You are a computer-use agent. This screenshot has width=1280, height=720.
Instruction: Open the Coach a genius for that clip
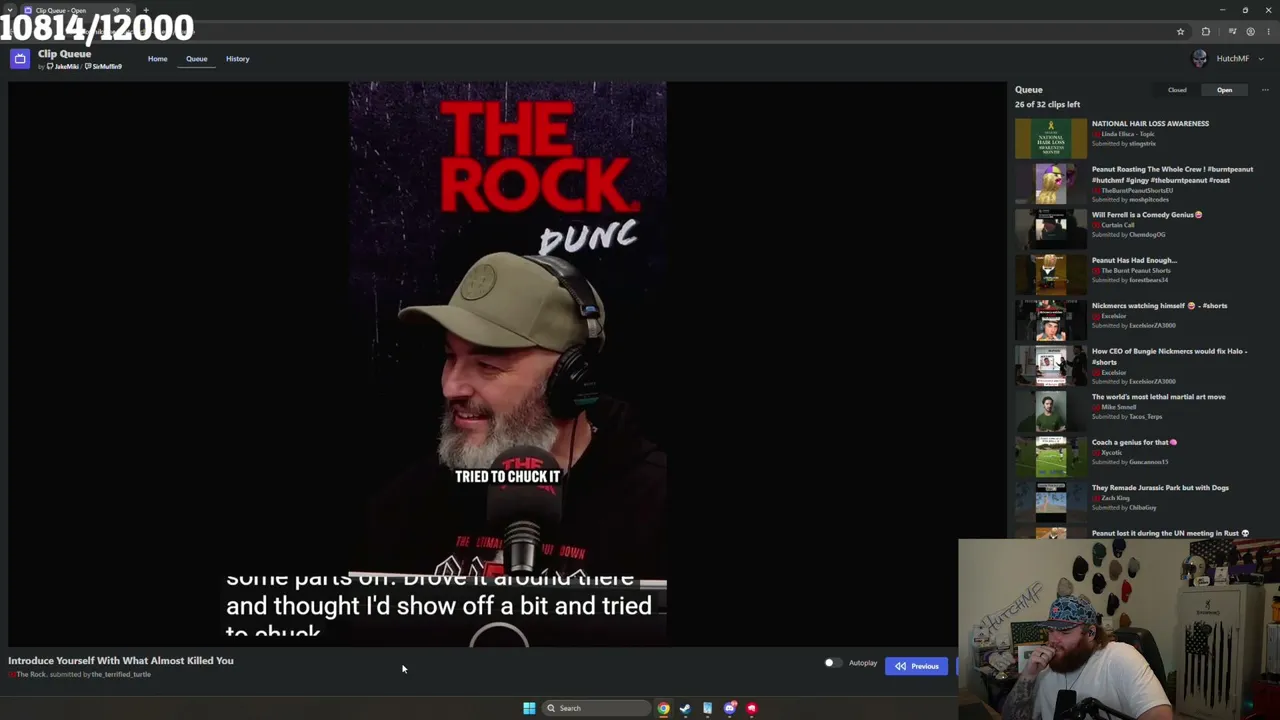tap(1134, 442)
